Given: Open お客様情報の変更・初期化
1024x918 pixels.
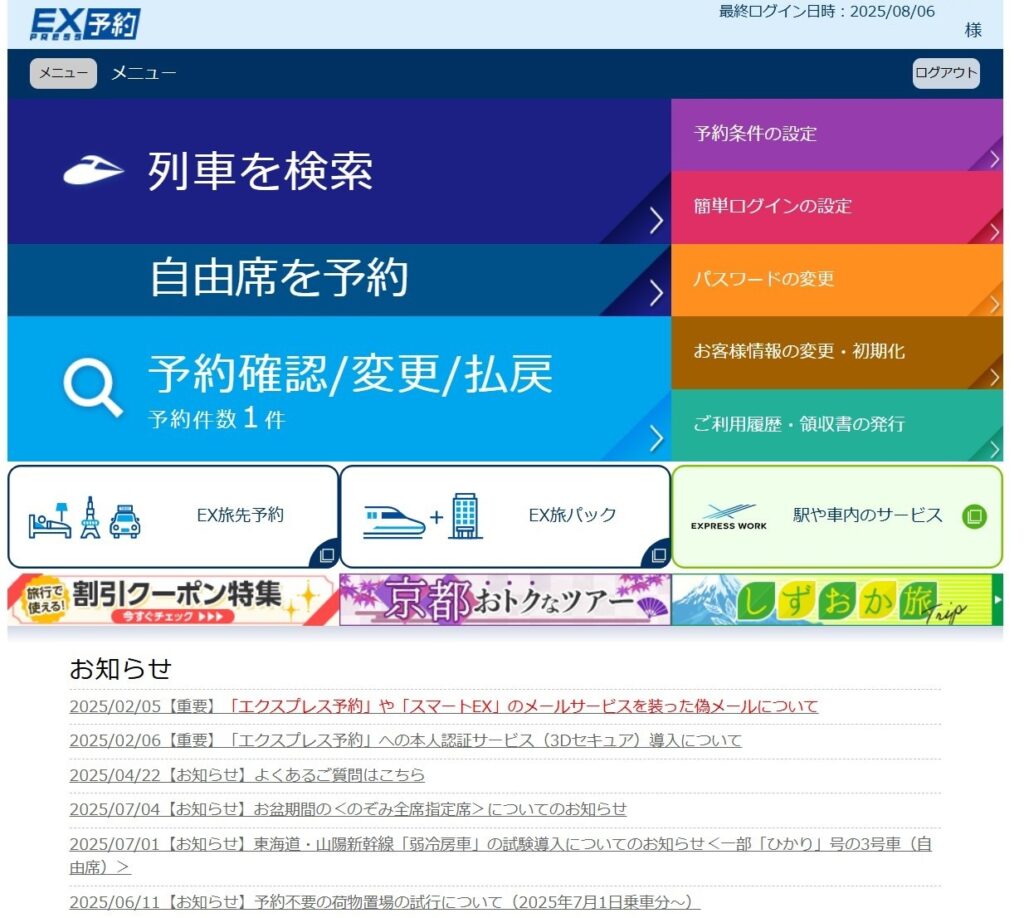Looking at the screenshot, I should (836, 352).
